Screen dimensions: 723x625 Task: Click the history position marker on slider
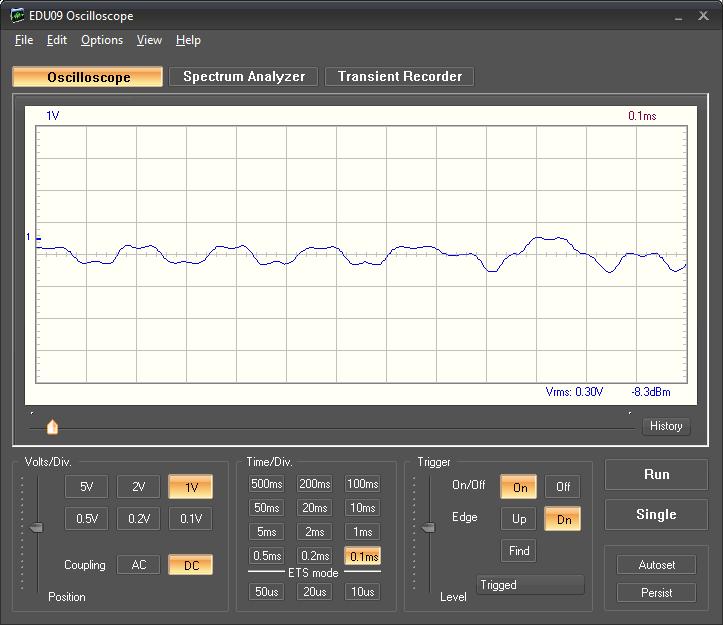pyautogui.click(x=52, y=427)
